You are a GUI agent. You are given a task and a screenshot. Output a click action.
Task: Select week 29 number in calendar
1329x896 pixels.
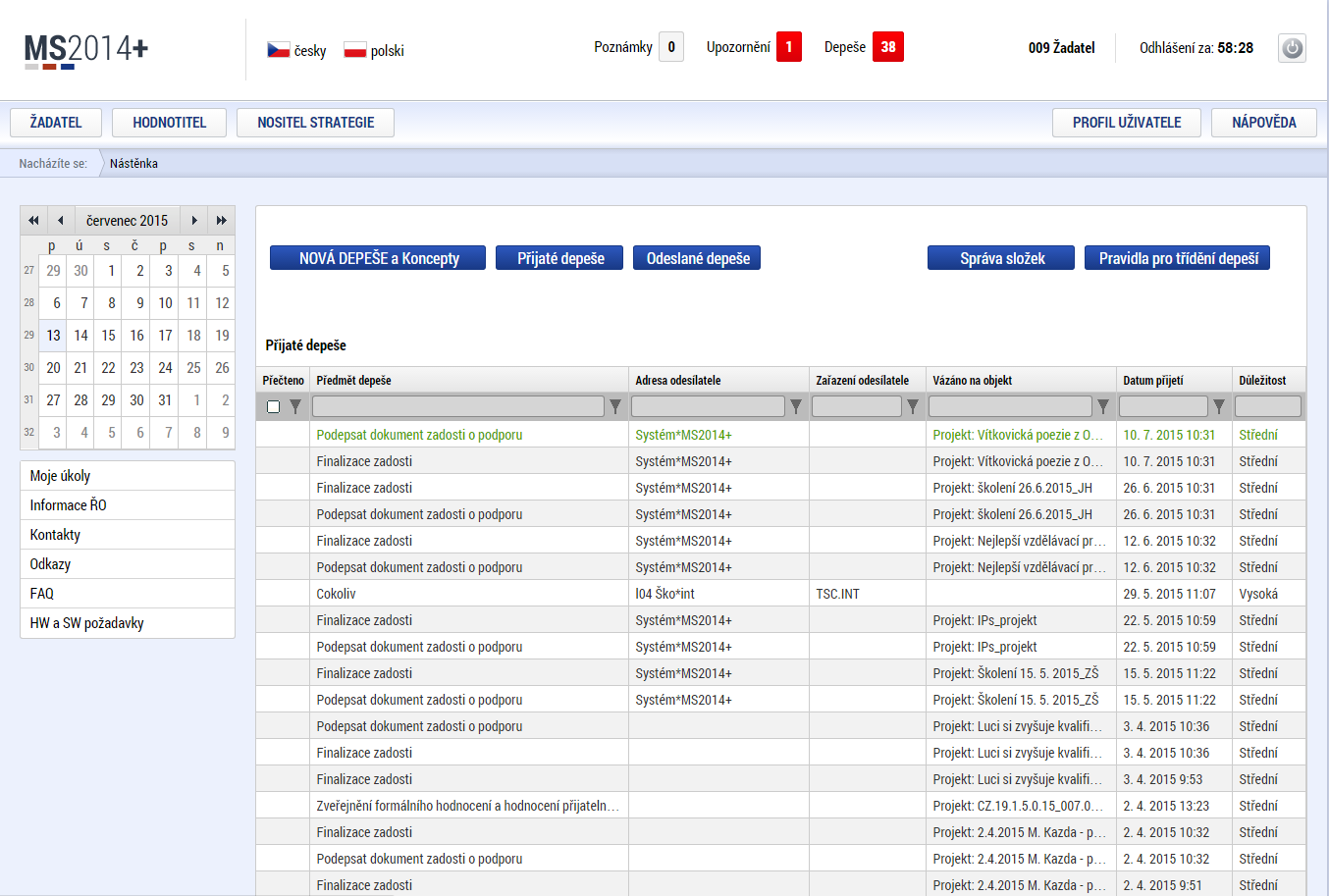28,336
